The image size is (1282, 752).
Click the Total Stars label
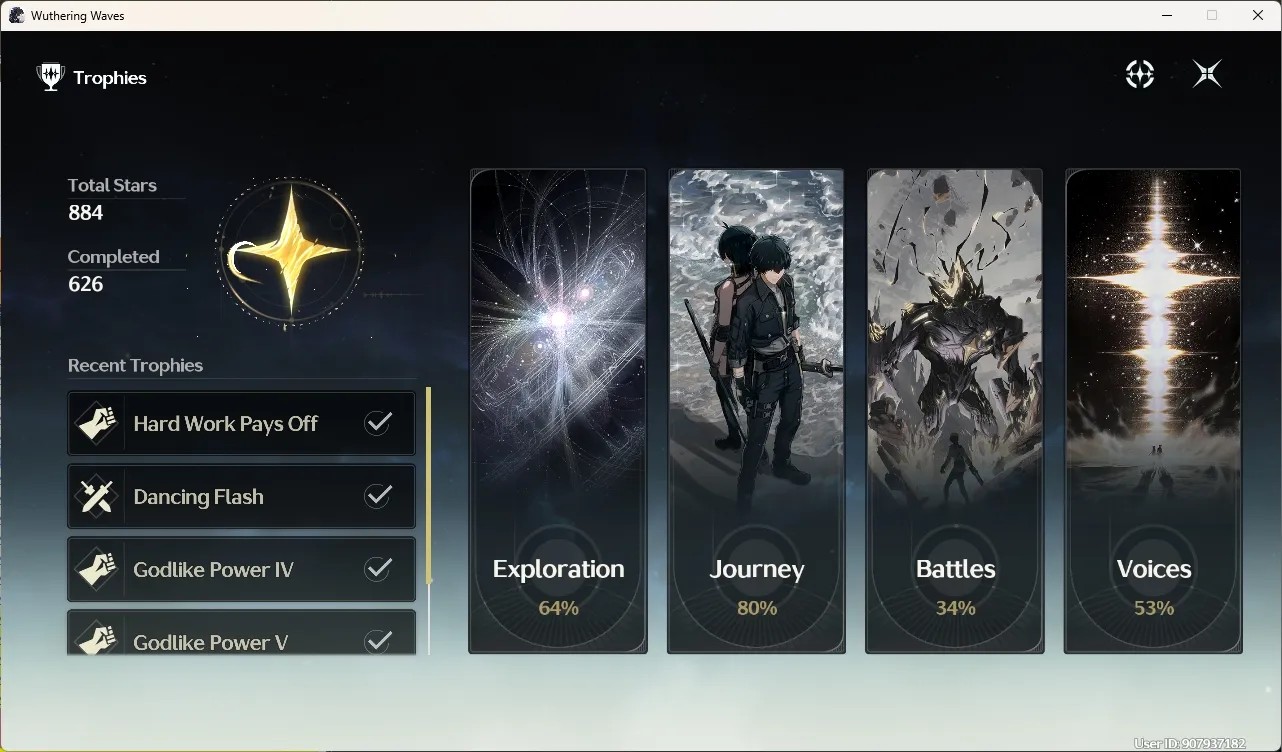coord(112,185)
